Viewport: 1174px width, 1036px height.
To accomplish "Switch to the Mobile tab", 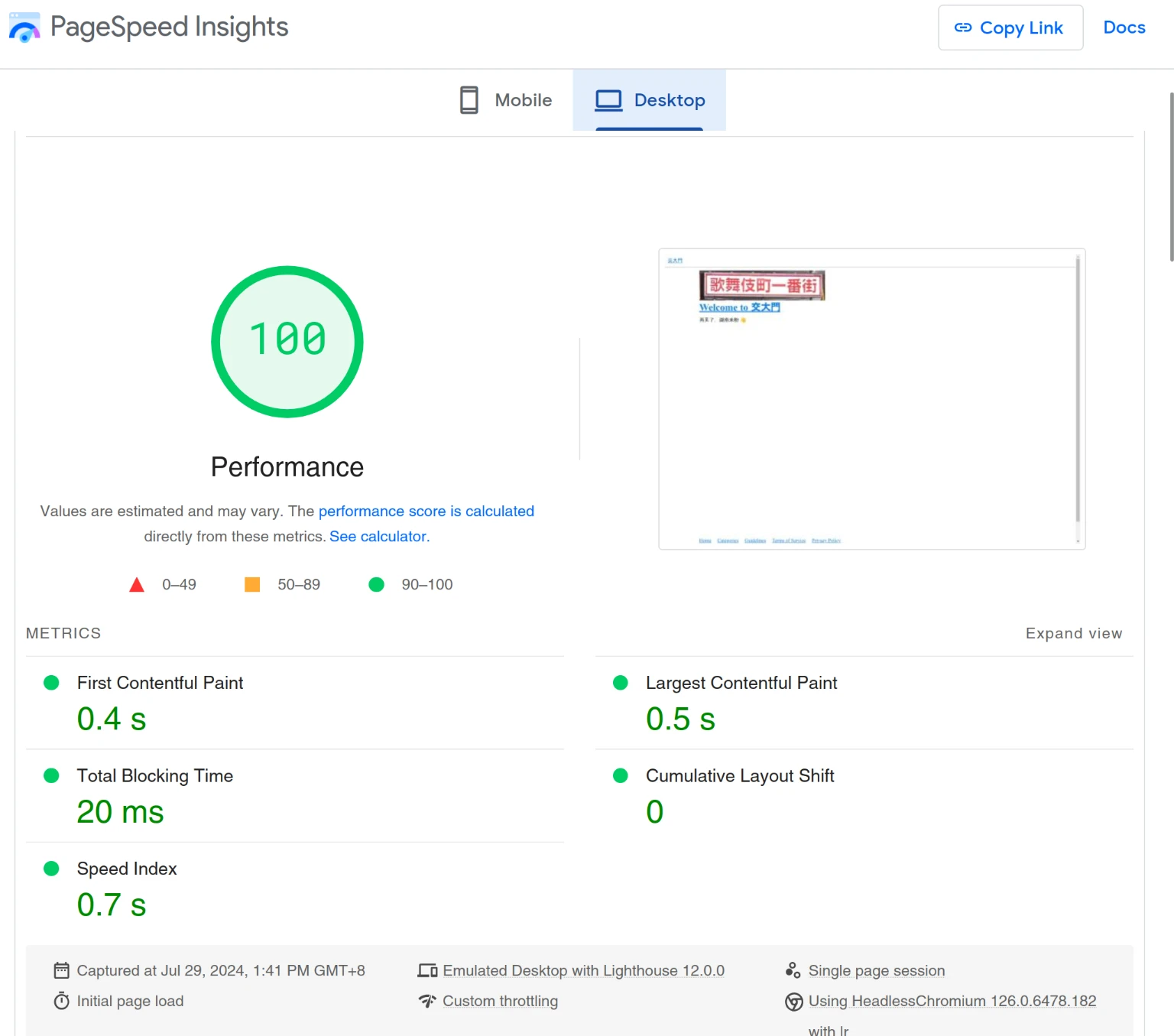I will coord(506,100).
